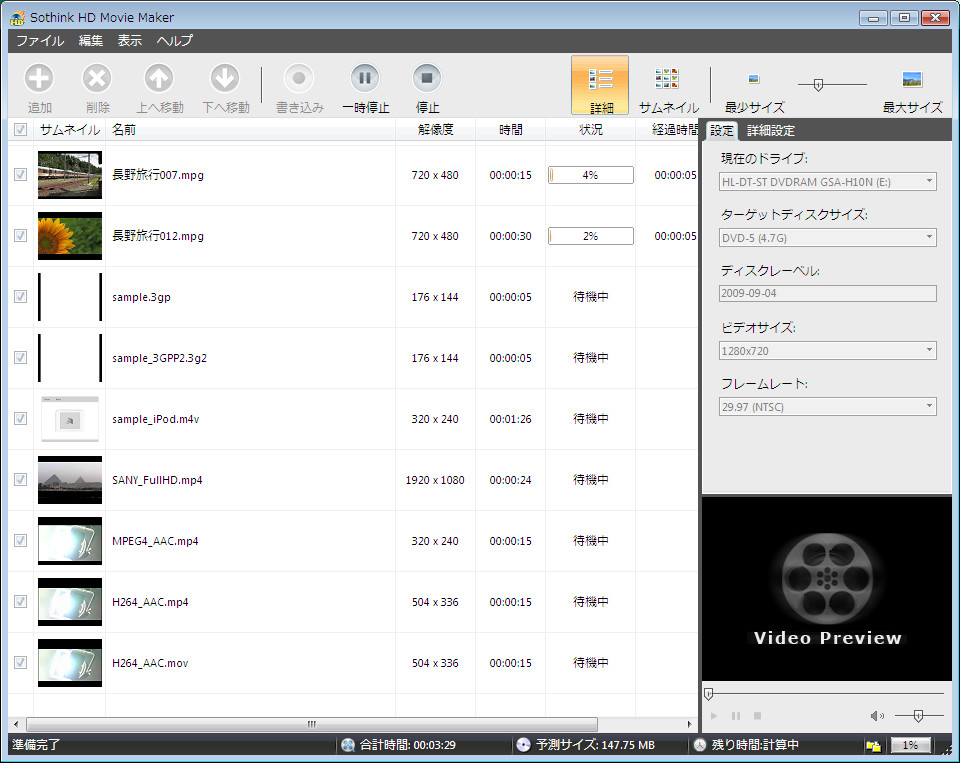Click the Sothink HD app icon in title bar

pos(18,18)
